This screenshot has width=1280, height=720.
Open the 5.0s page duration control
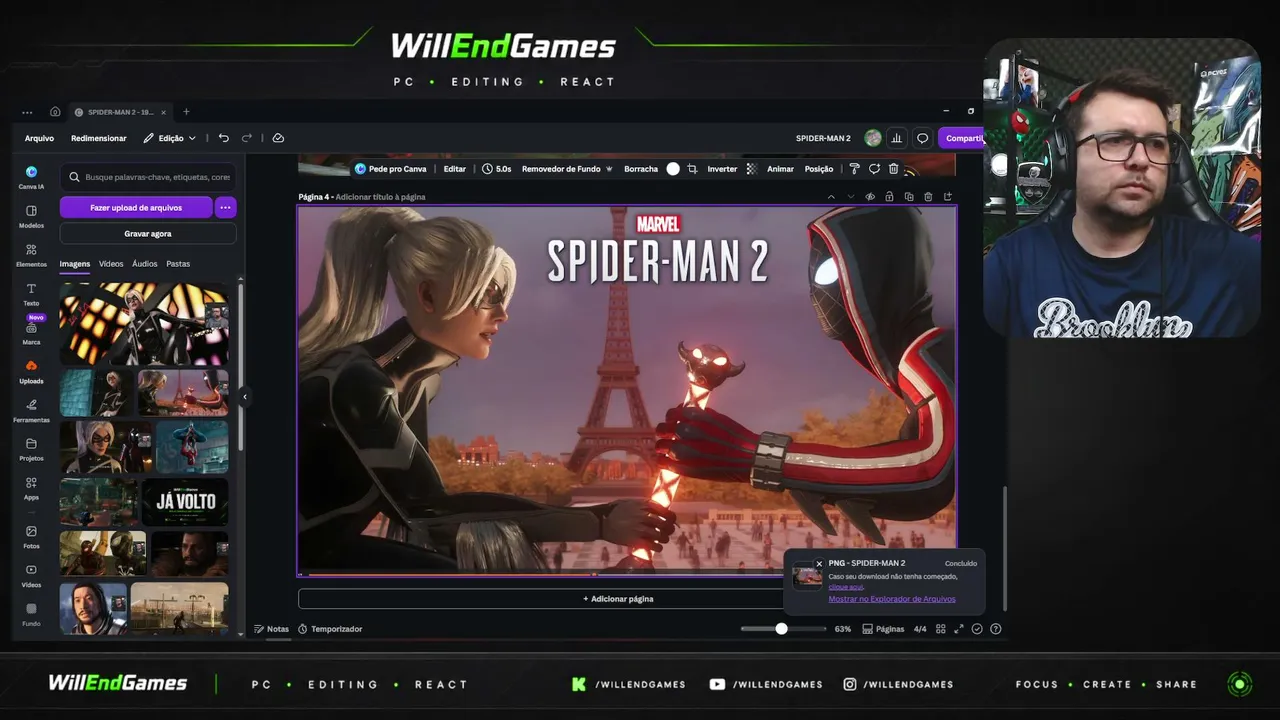496,169
